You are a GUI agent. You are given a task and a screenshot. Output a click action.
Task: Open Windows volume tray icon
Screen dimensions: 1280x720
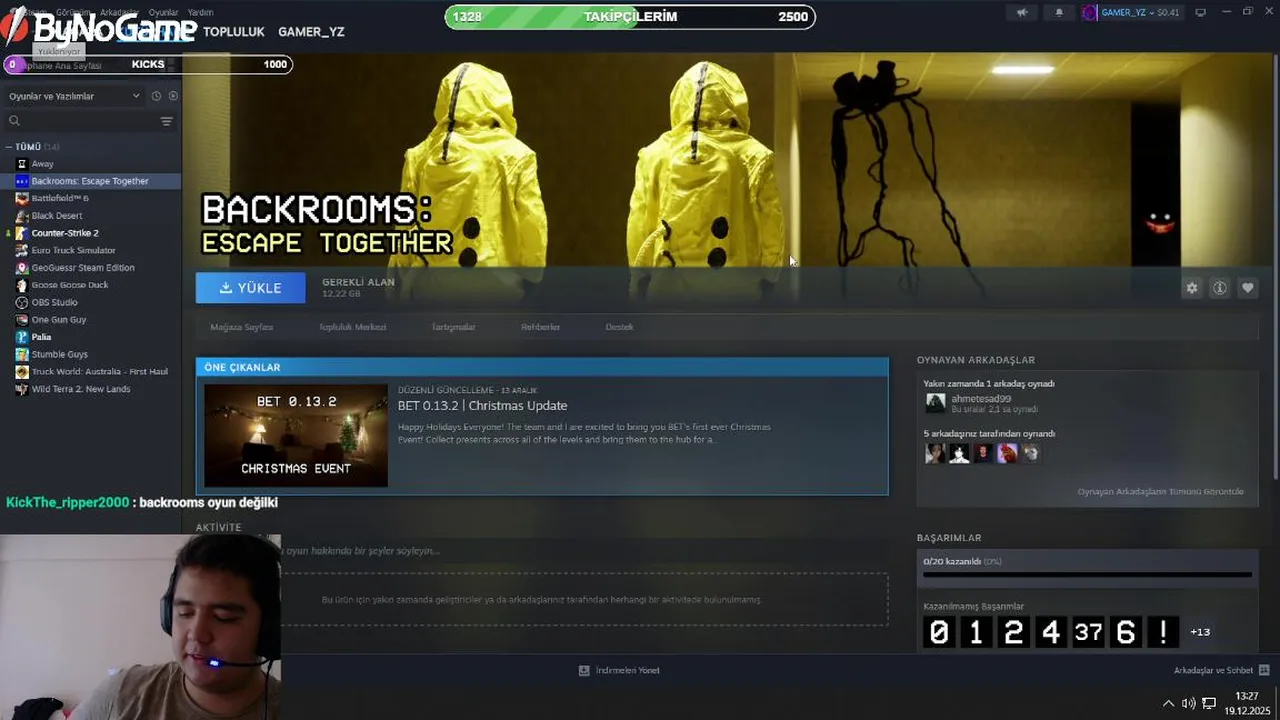(1188, 703)
